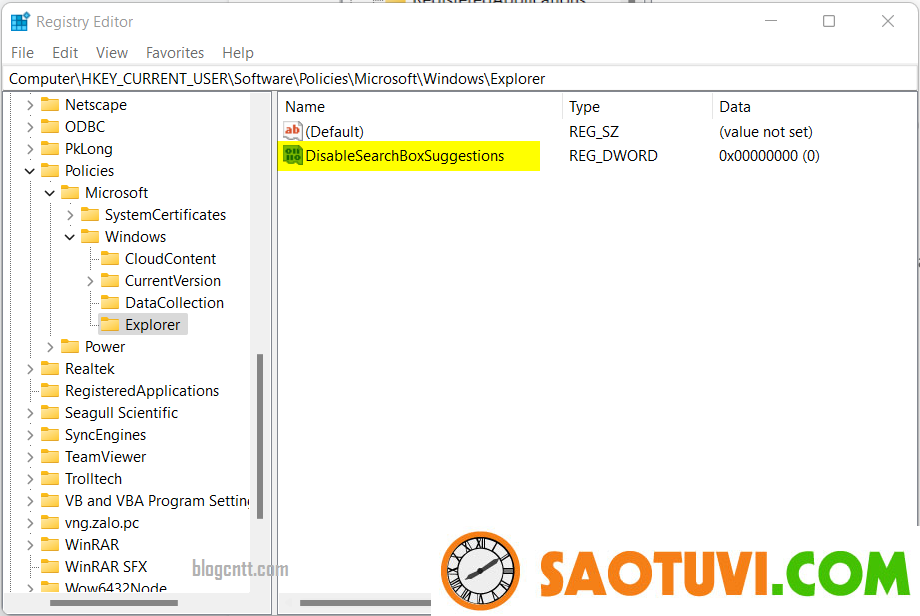The height and width of the screenshot is (616, 920).
Task: Select the ODBC folder icon
Action: 50,127
